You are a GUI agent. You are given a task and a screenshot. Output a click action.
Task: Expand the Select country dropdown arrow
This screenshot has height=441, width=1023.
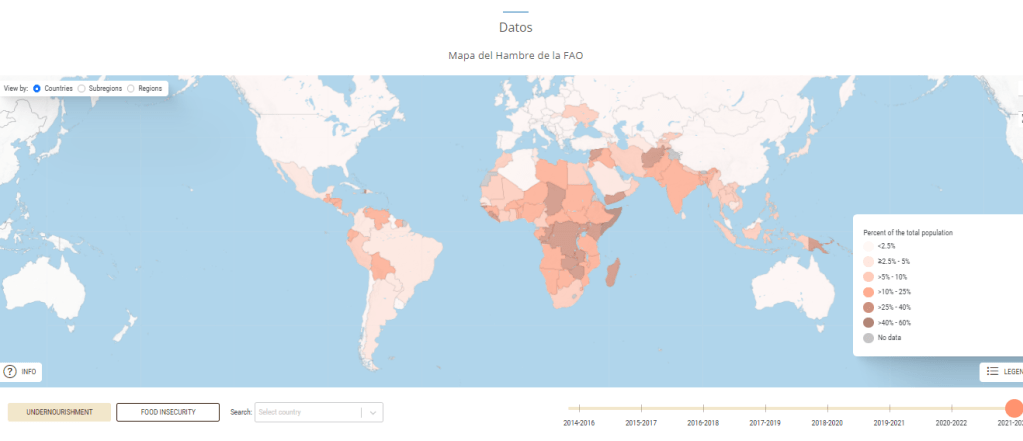coord(372,412)
